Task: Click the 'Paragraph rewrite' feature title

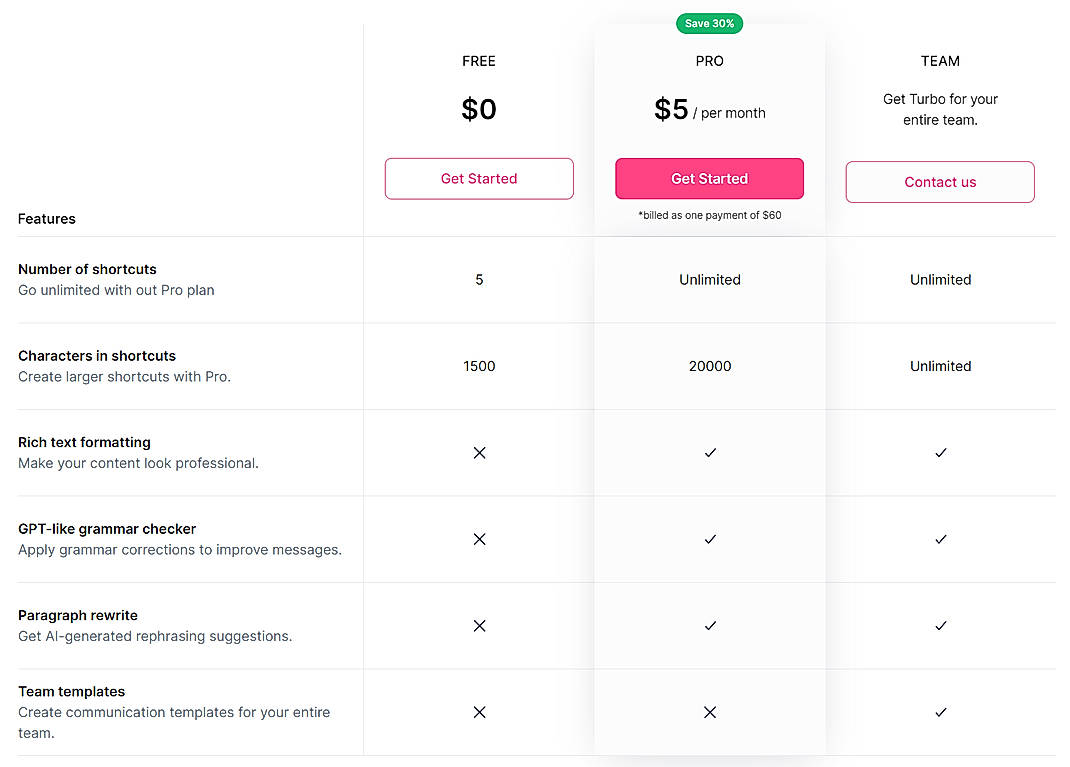Action: [x=78, y=616]
